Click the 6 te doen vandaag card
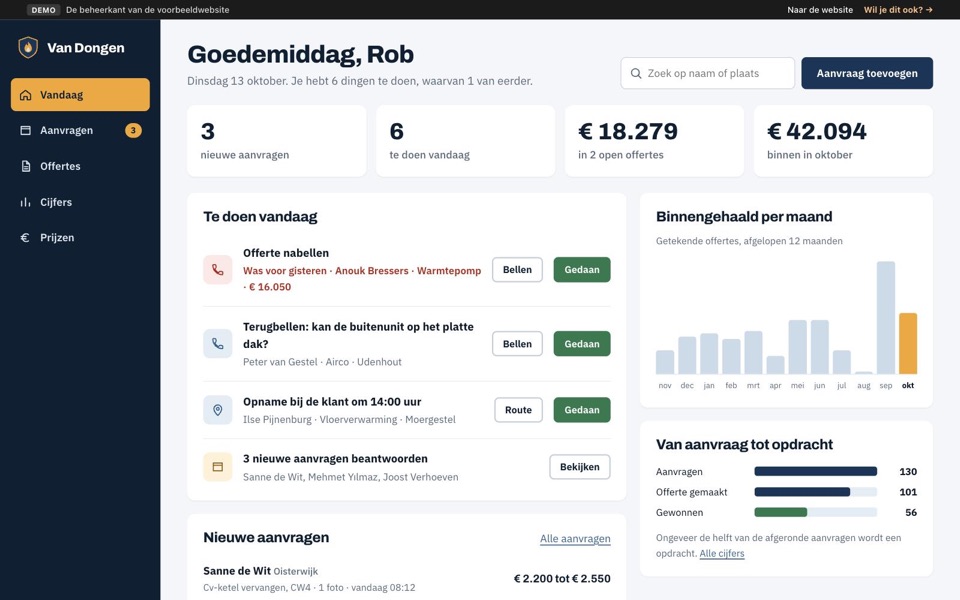This screenshot has width=960, height=600. pos(465,141)
